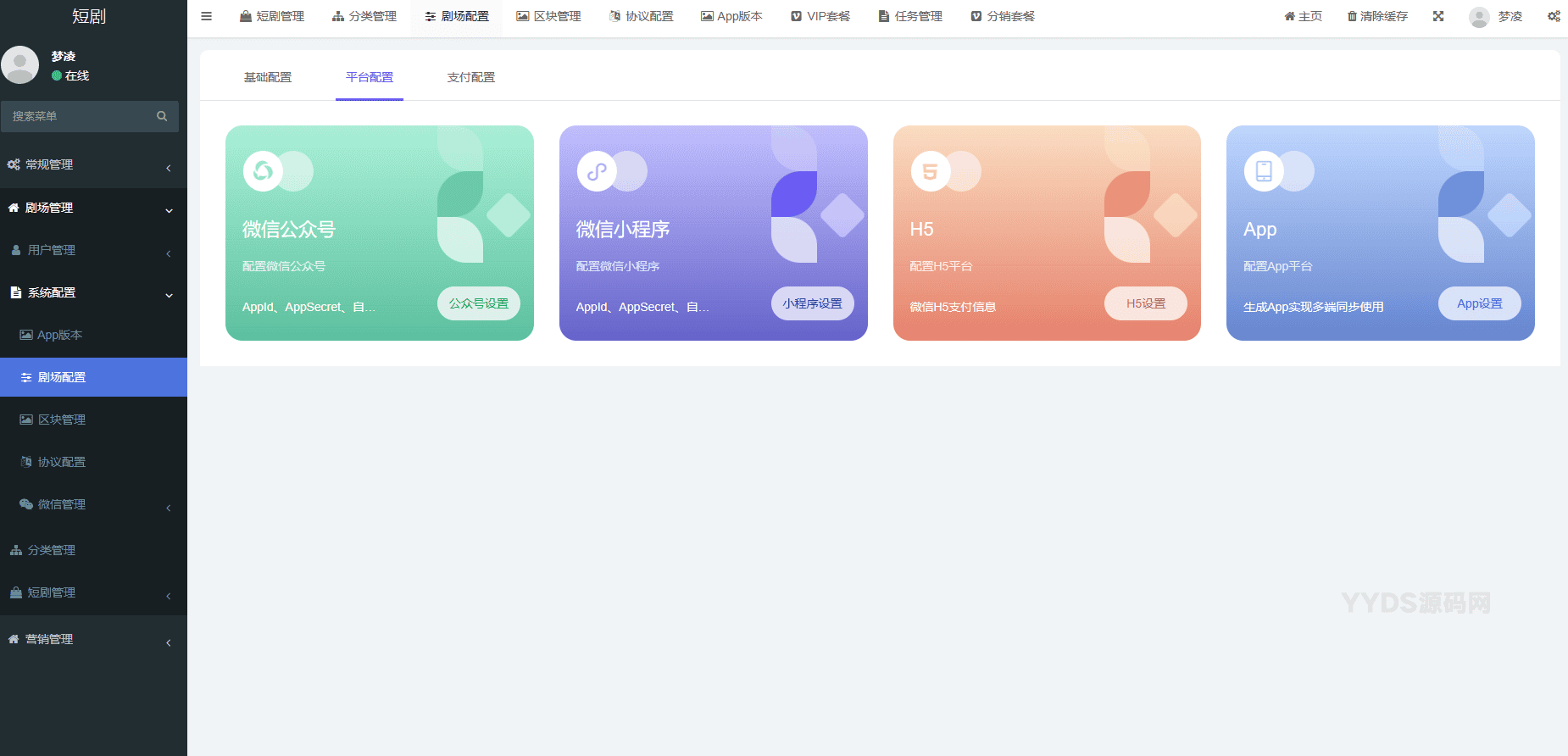1568x756 pixels.
Task: Click the App phone card icon
Action: [x=1264, y=171]
